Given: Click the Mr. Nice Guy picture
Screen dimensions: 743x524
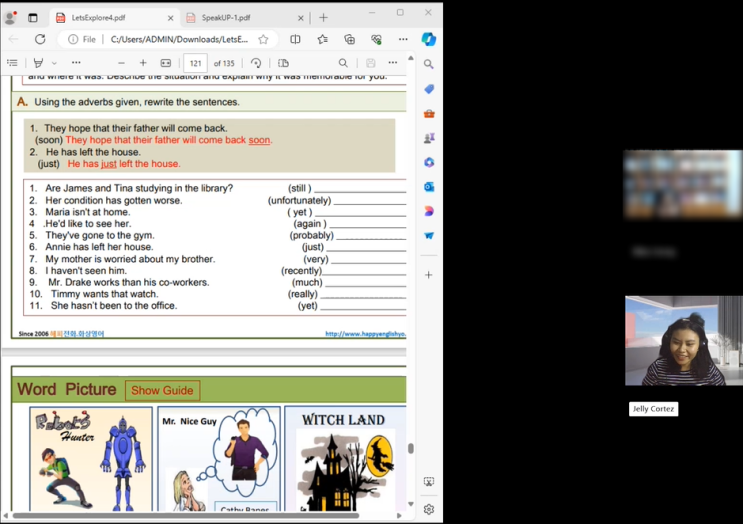Looking at the screenshot, I should coord(219,459).
